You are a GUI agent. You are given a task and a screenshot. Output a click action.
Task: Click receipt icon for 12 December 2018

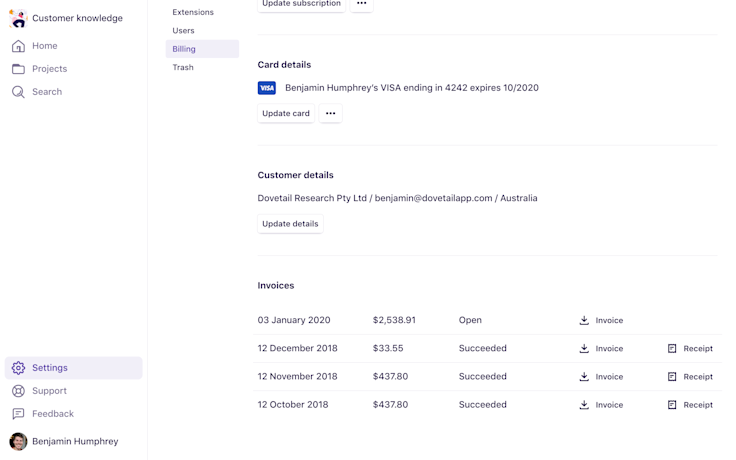(x=672, y=349)
